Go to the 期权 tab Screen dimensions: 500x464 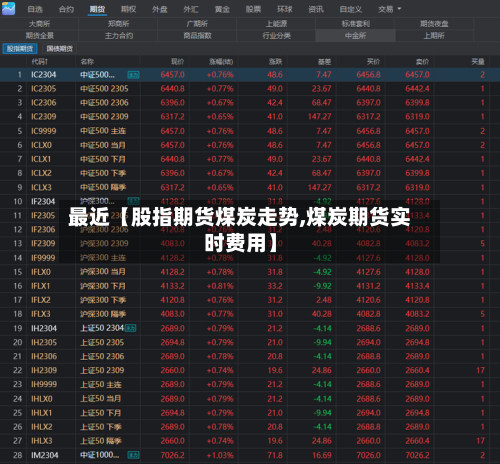pyautogui.click(x=128, y=9)
